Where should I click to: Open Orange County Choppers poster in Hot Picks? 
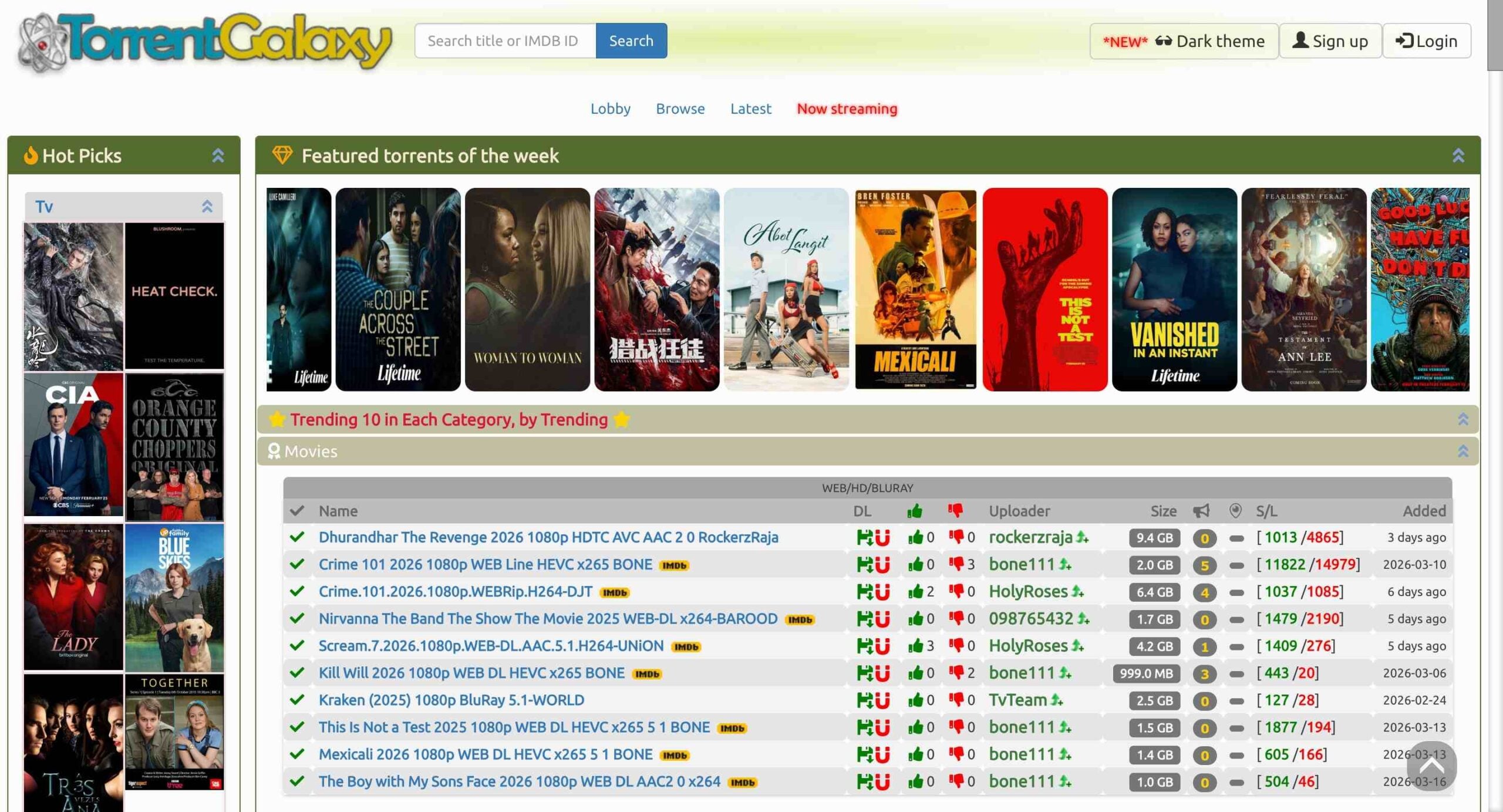click(x=174, y=447)
